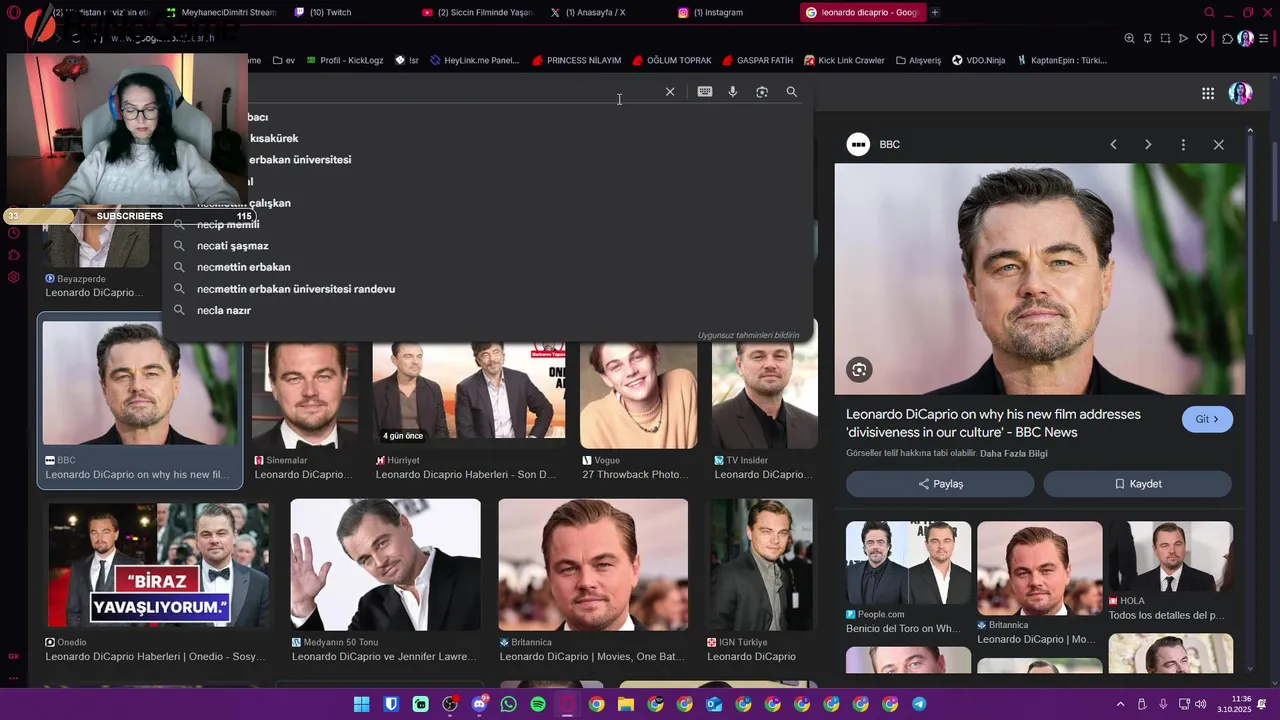Viewport: 1280px width, 720px height.
Task: Switch to the Anasayfa / X tab
Action: (x=595, y=12)
